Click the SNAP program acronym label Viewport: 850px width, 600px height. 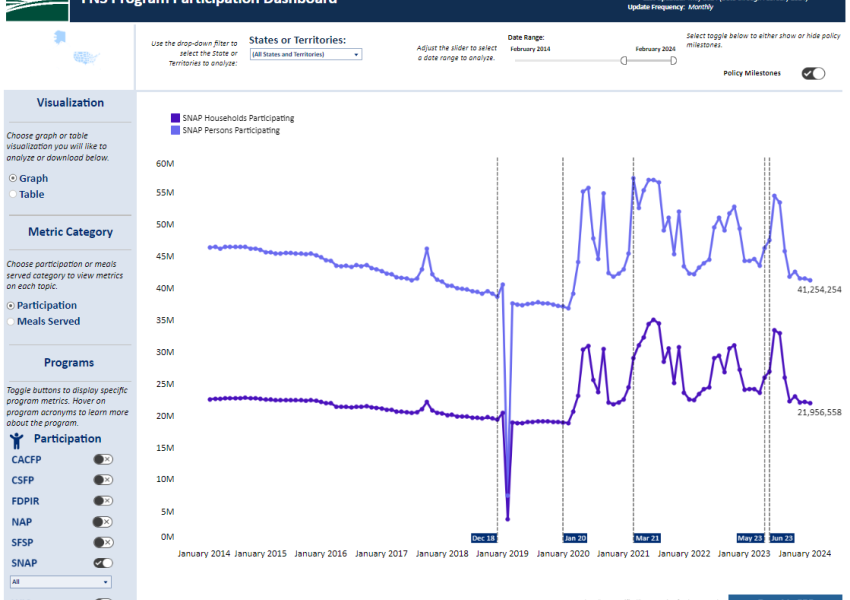(x=24, y=563)
